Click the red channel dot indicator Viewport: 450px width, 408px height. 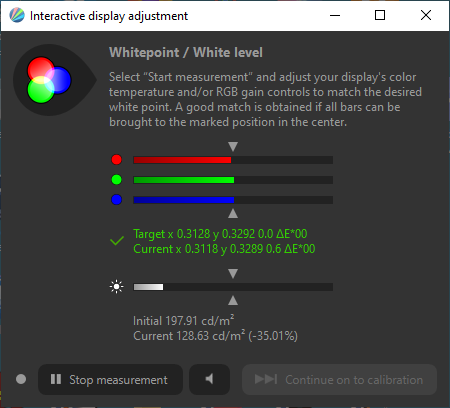[x=116, y=160]
